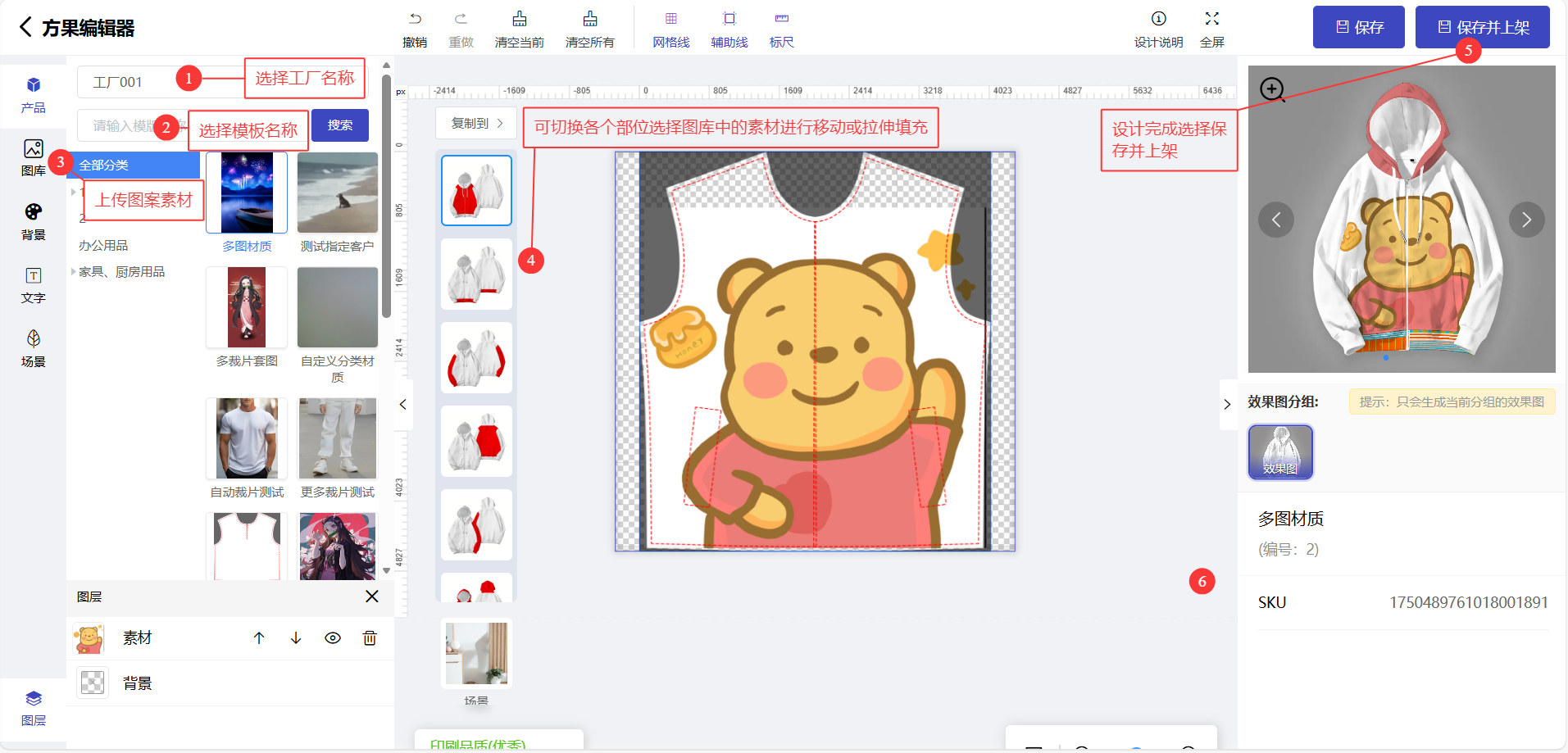Click the 多图材质 product title
Screen dimensions: 1568x753
[x=1291, y=519]
